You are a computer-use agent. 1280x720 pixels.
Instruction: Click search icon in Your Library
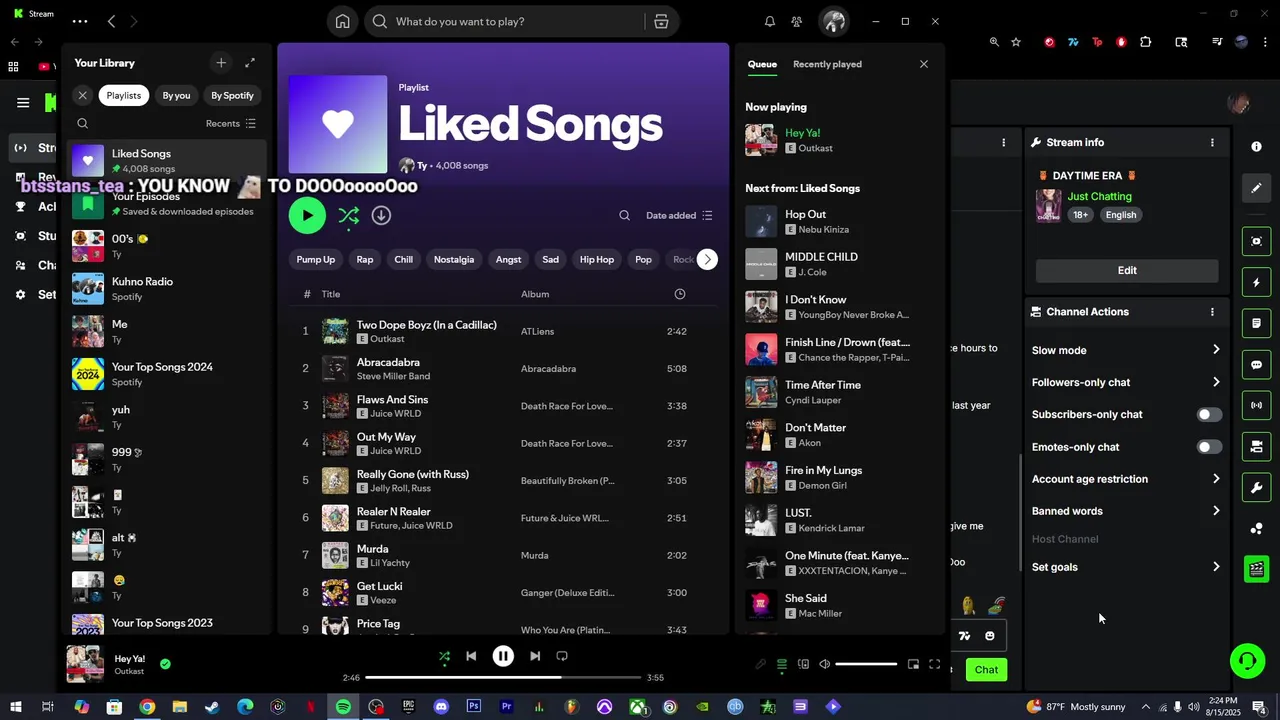83,123
